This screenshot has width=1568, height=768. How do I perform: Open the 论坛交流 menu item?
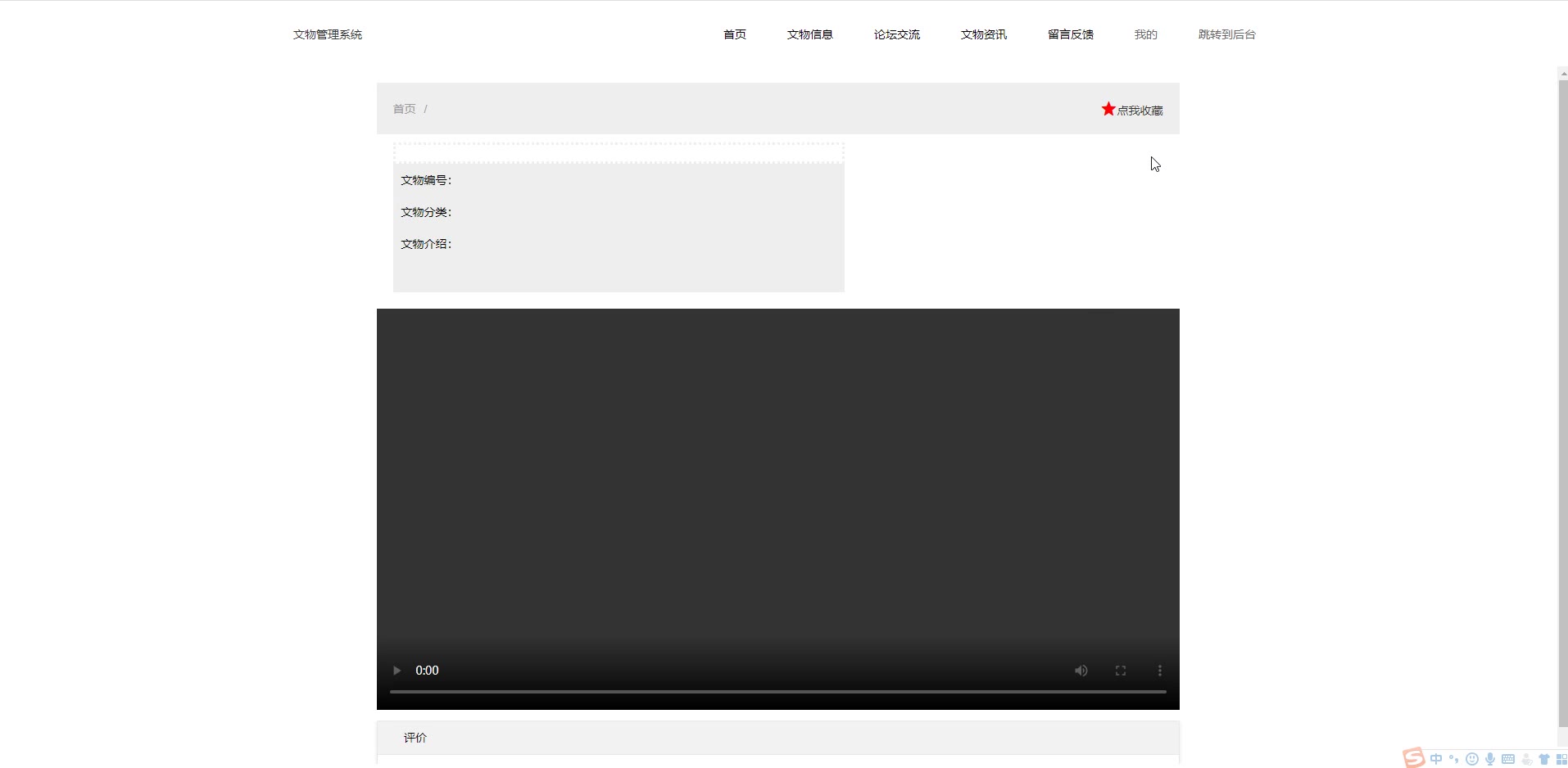pyautogui.click(x=897, y=34)
